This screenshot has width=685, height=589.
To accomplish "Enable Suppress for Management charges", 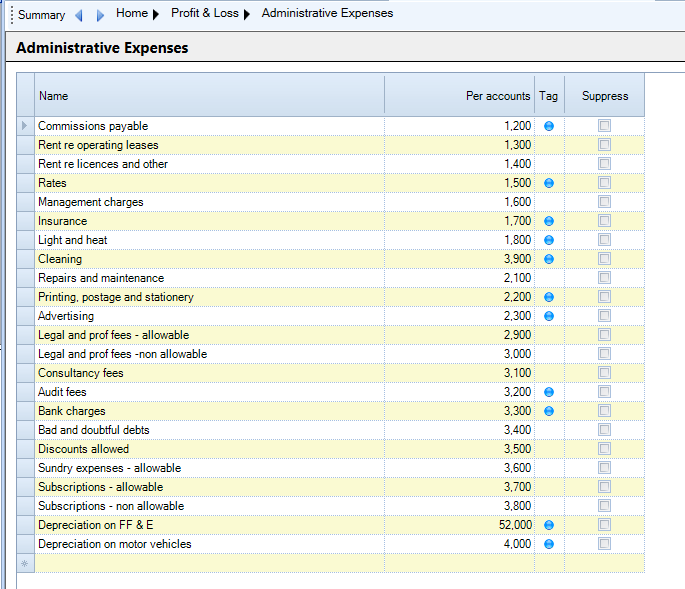I will (x=604, y=202).
